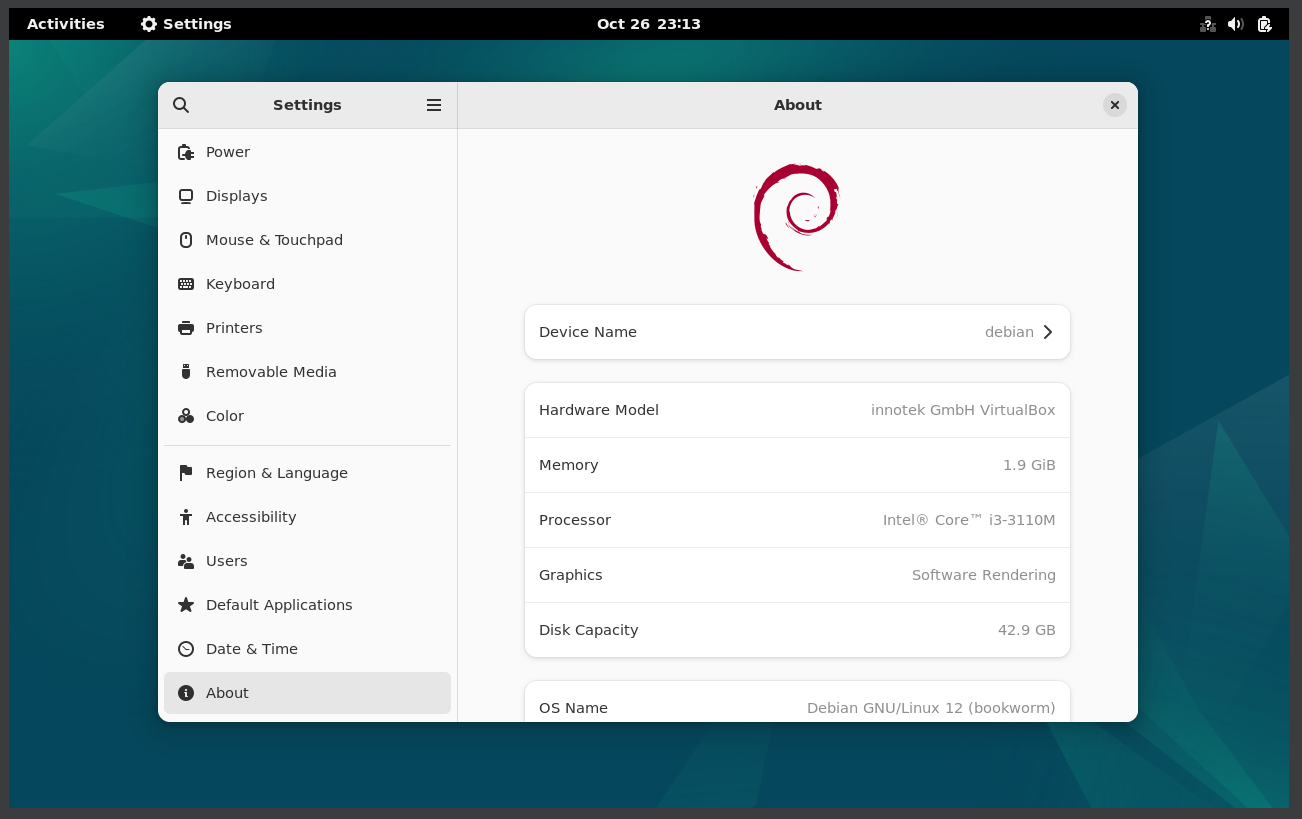This screenshot has width=1302, height=819.
Task: Open Region & Language settings
Action: [x=276, y=473]
